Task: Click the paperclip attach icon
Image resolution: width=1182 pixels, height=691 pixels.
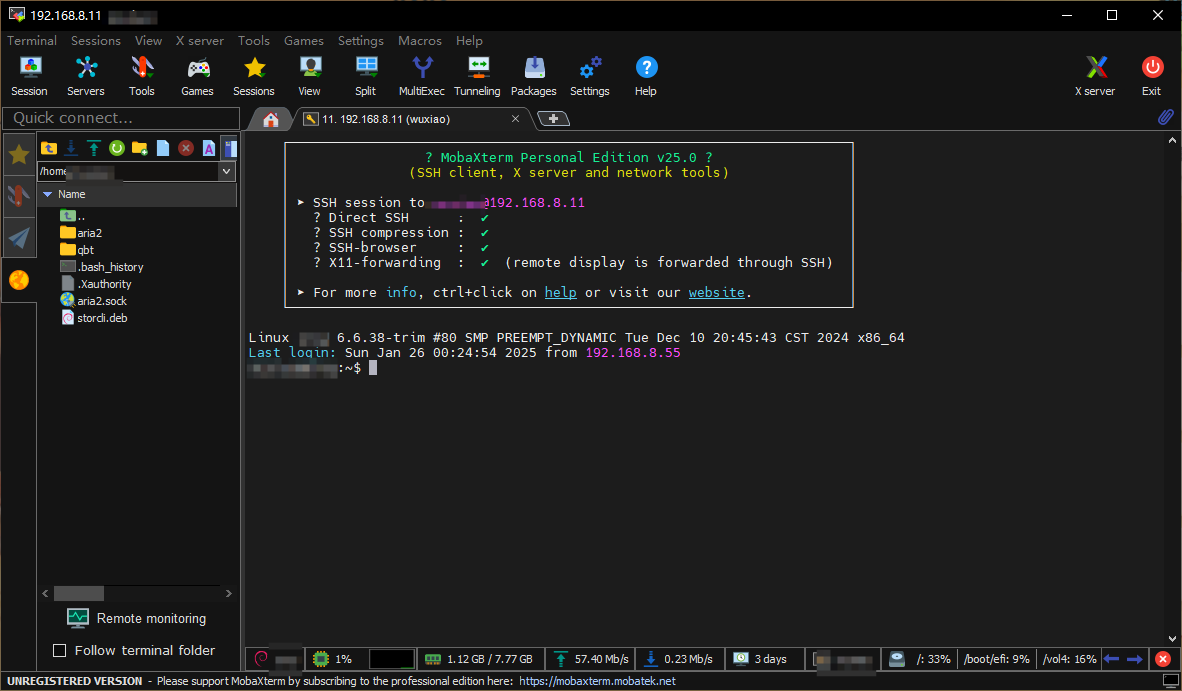Action: pyautogui.click(x=1165, y=117)
